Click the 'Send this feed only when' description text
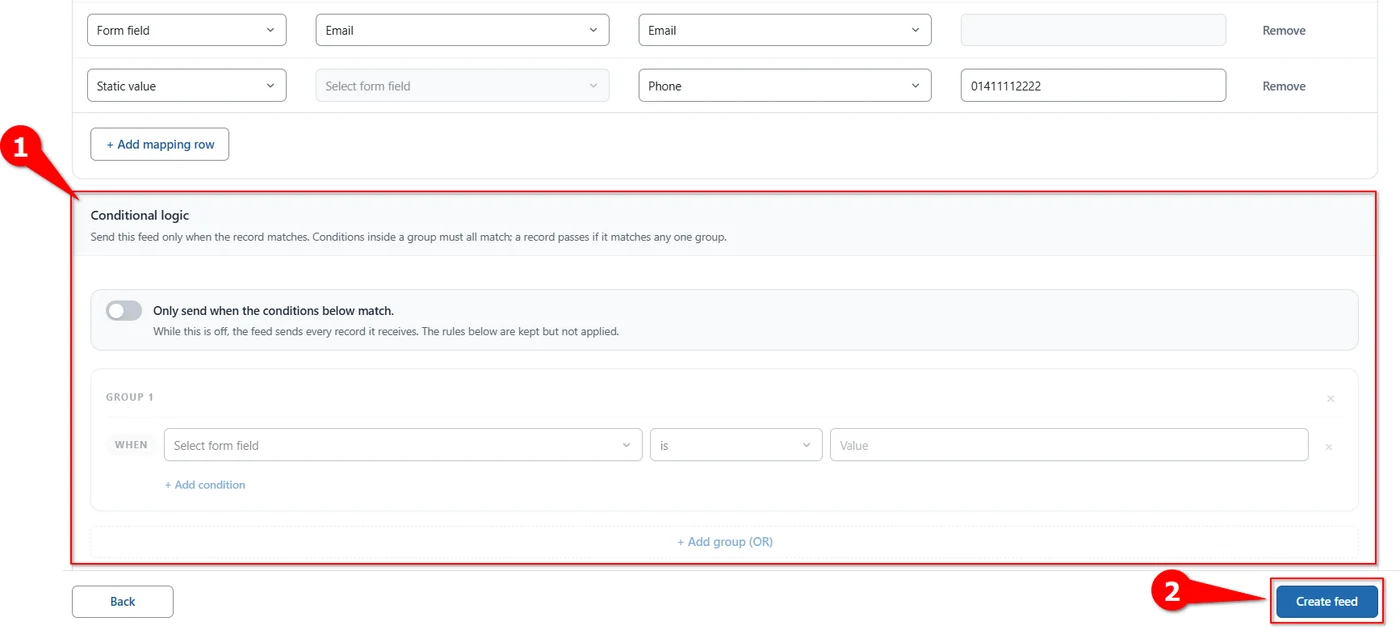 click(x=408, y=238)
